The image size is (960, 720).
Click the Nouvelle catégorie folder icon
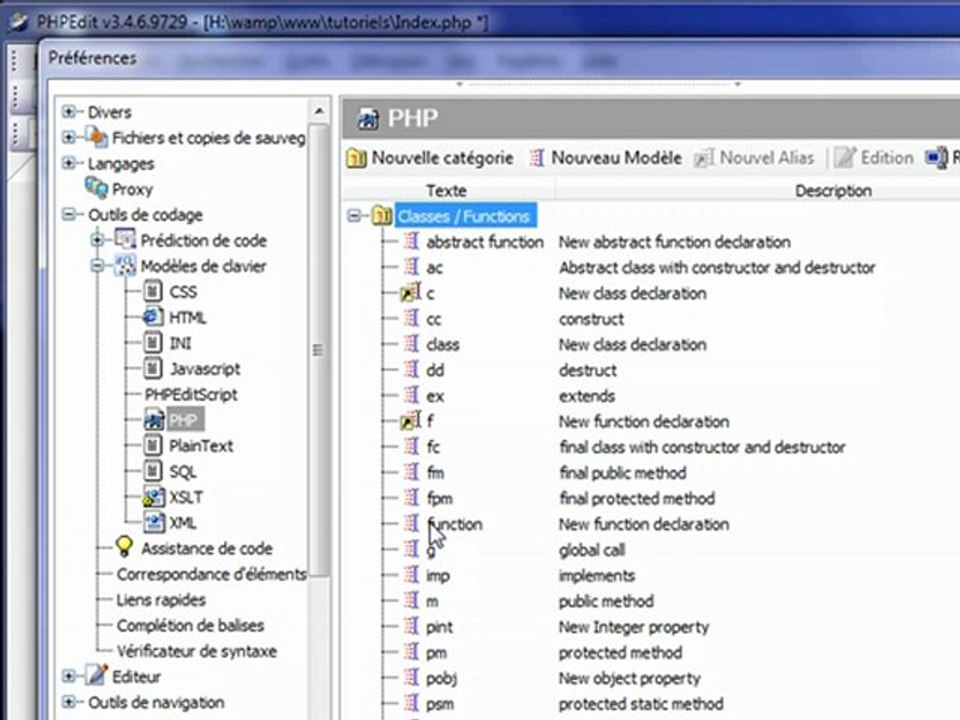tap(356, 158)
